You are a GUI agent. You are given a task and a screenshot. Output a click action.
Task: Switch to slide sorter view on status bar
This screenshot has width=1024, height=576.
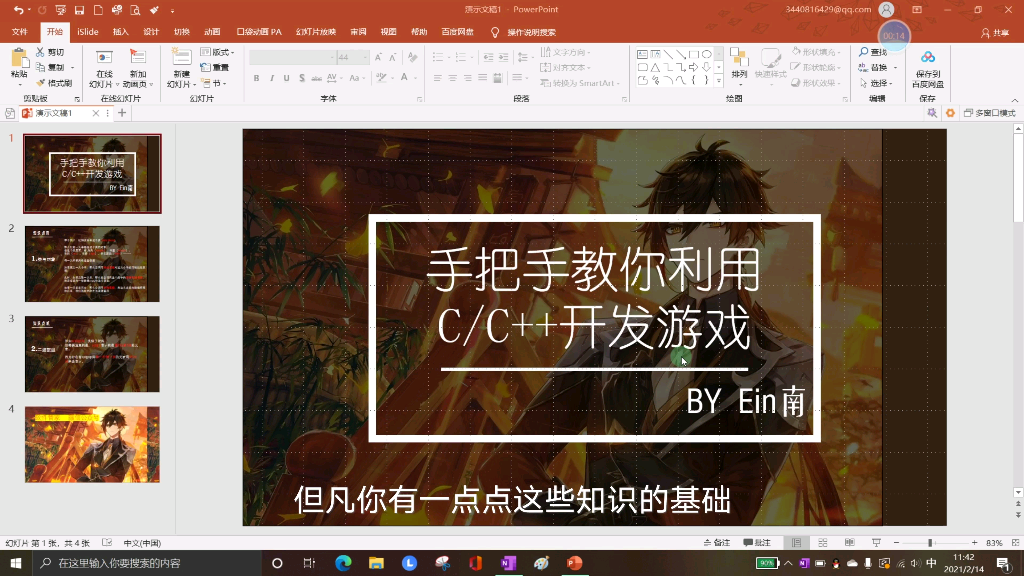[822, 542]
